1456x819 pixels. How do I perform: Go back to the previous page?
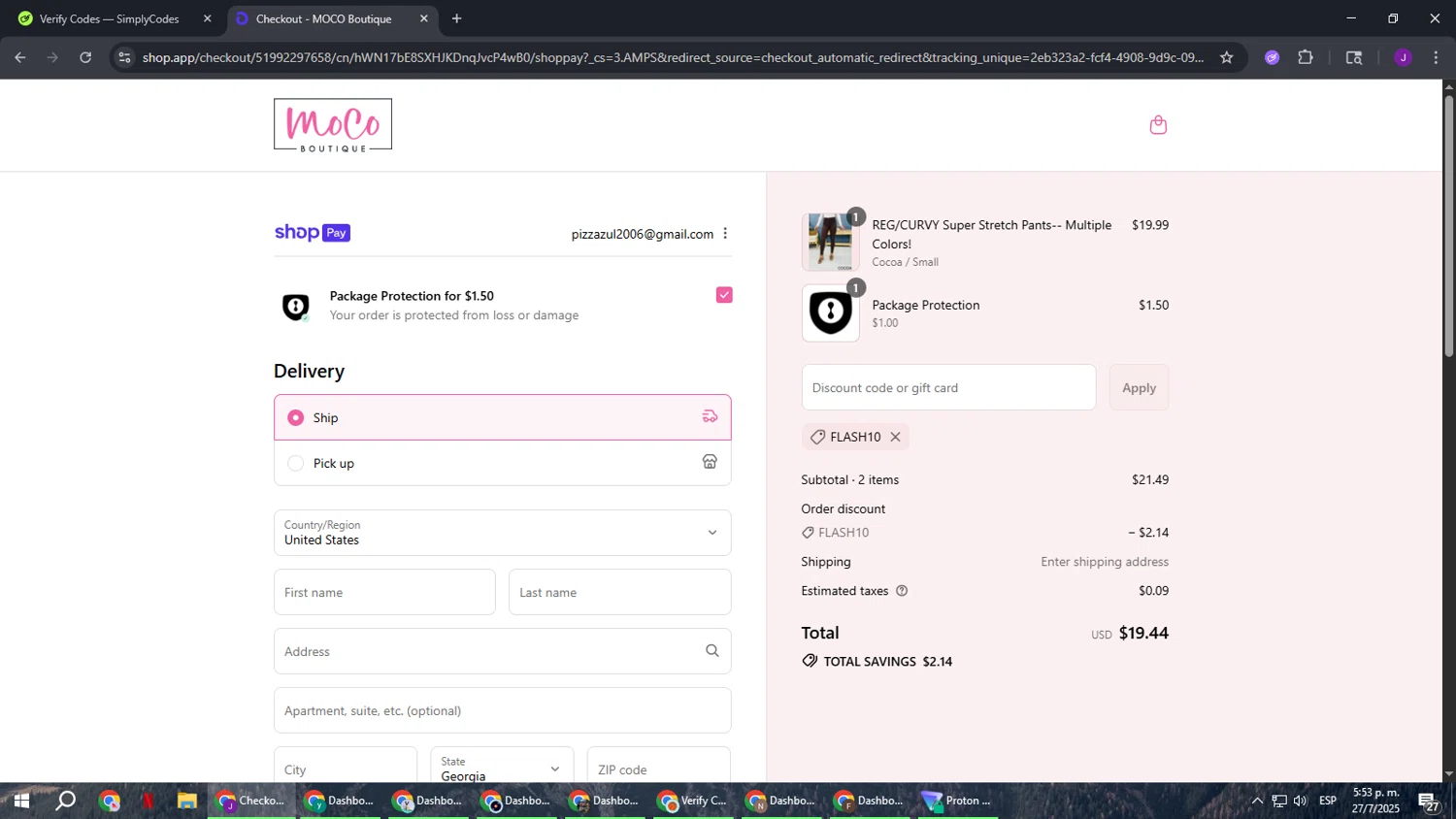point(20,57)
